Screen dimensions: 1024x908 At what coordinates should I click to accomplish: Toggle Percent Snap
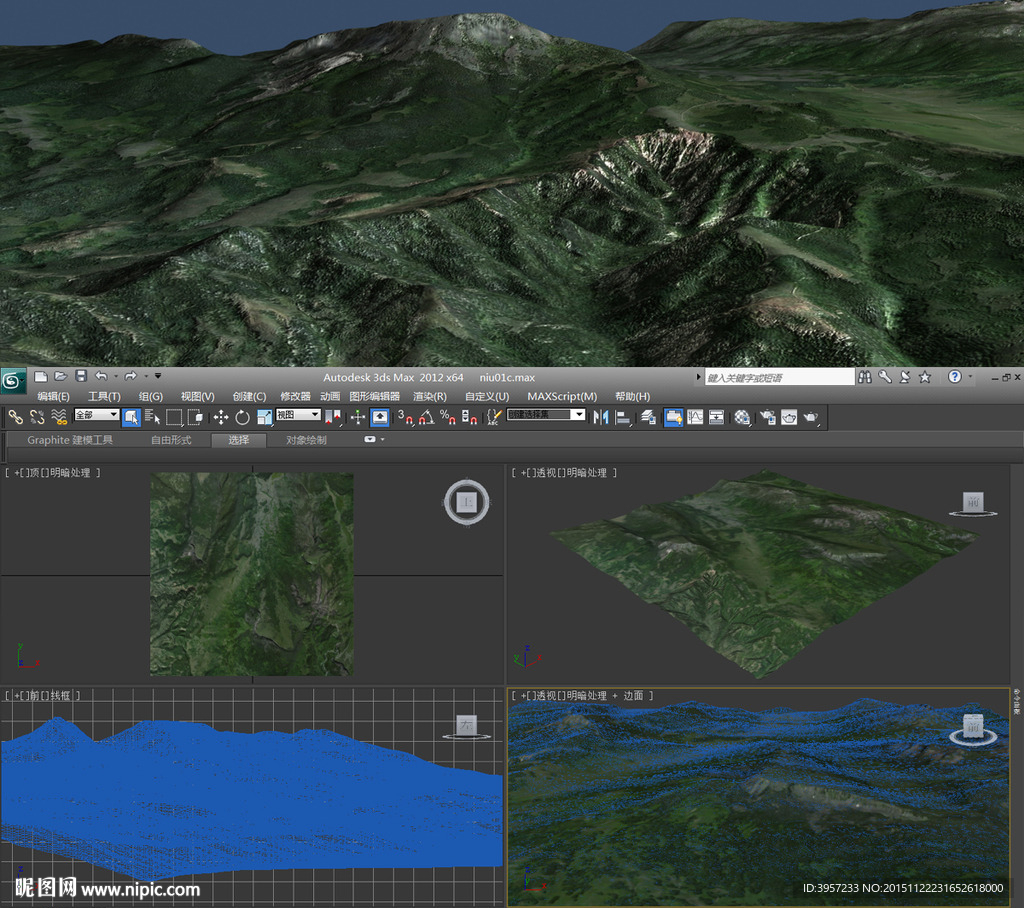[448, 417]
